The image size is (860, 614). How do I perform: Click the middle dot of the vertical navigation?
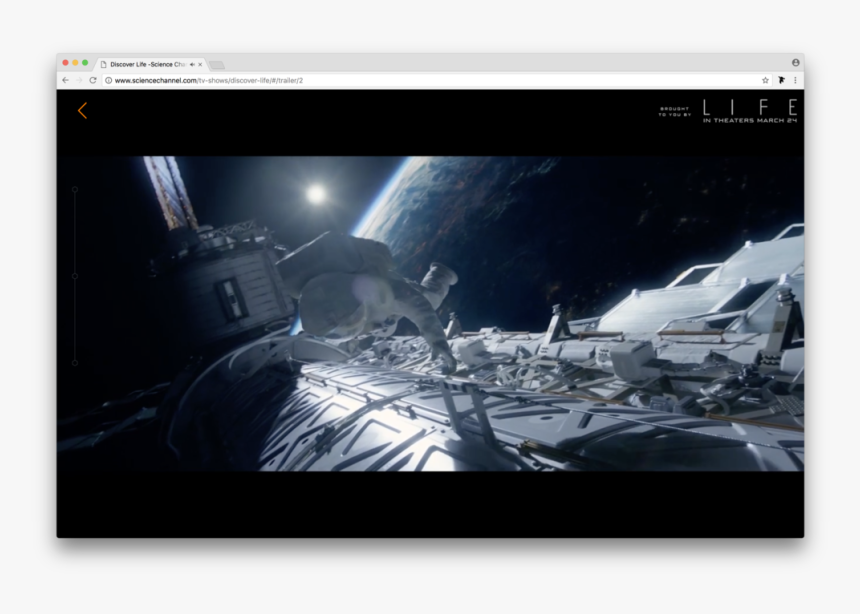pos(75,276)
